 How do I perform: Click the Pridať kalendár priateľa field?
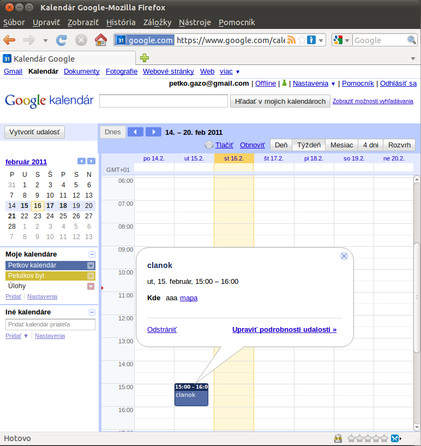click(50, 324)
